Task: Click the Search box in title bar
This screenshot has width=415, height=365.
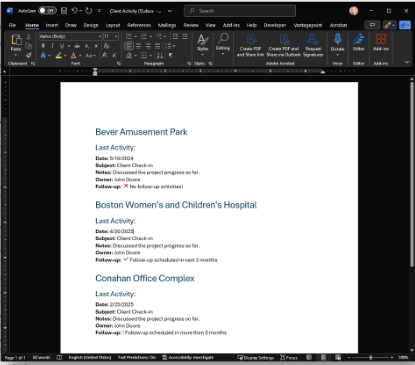Action: coord(240,11)
